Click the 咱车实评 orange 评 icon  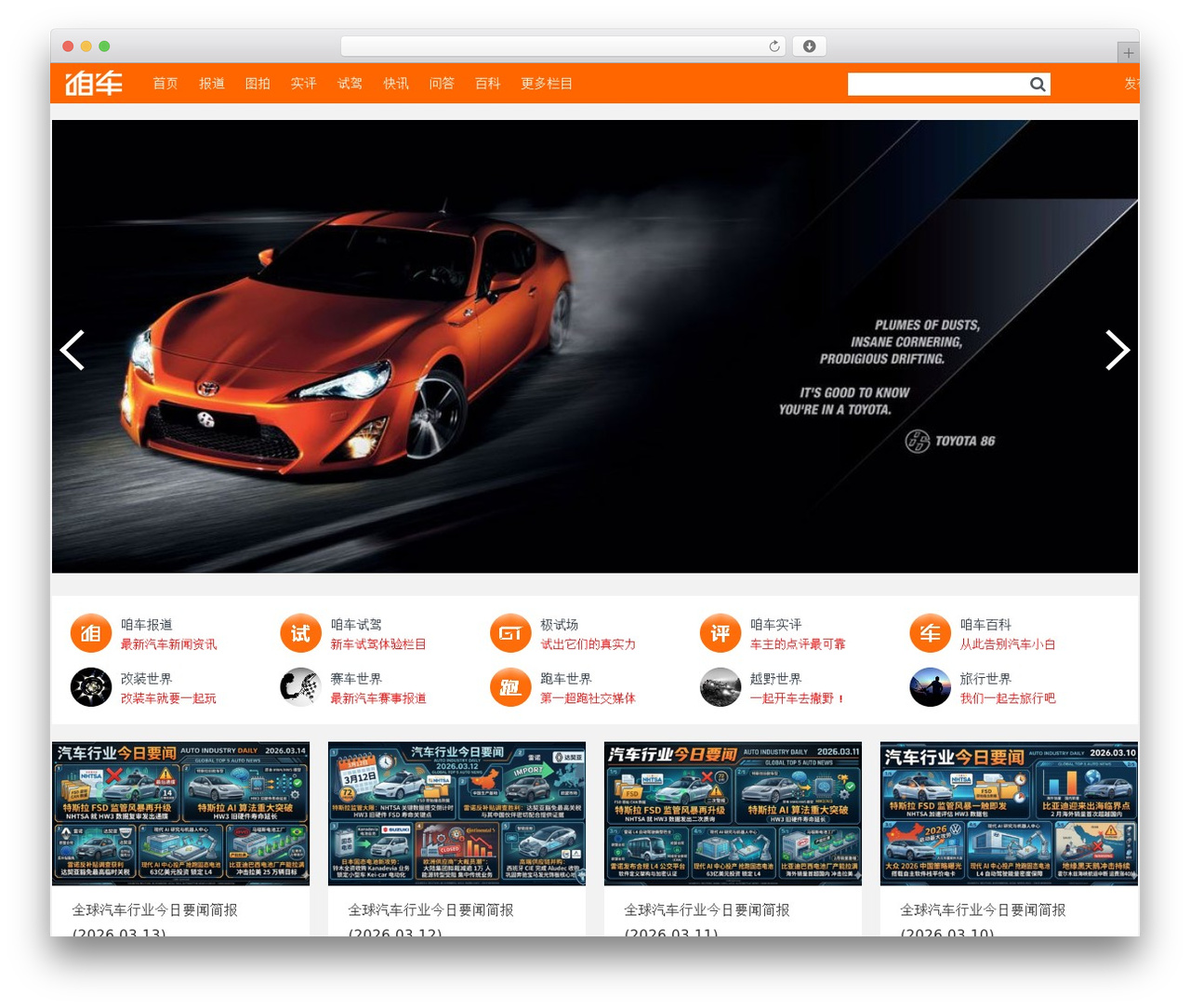[721, 634]
